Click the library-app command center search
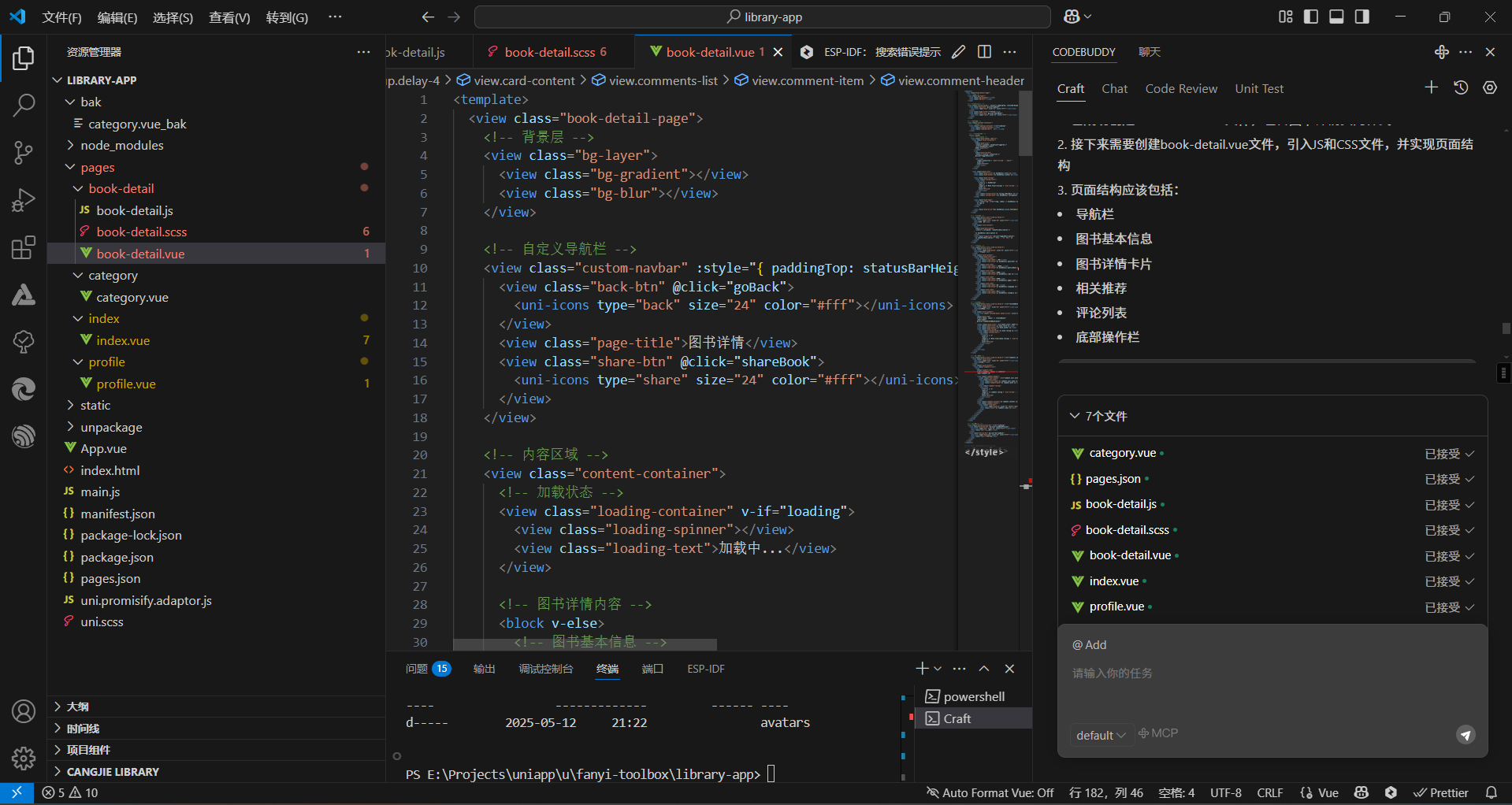This screenshot has height=805, width=1512. [x=763, y=17]
